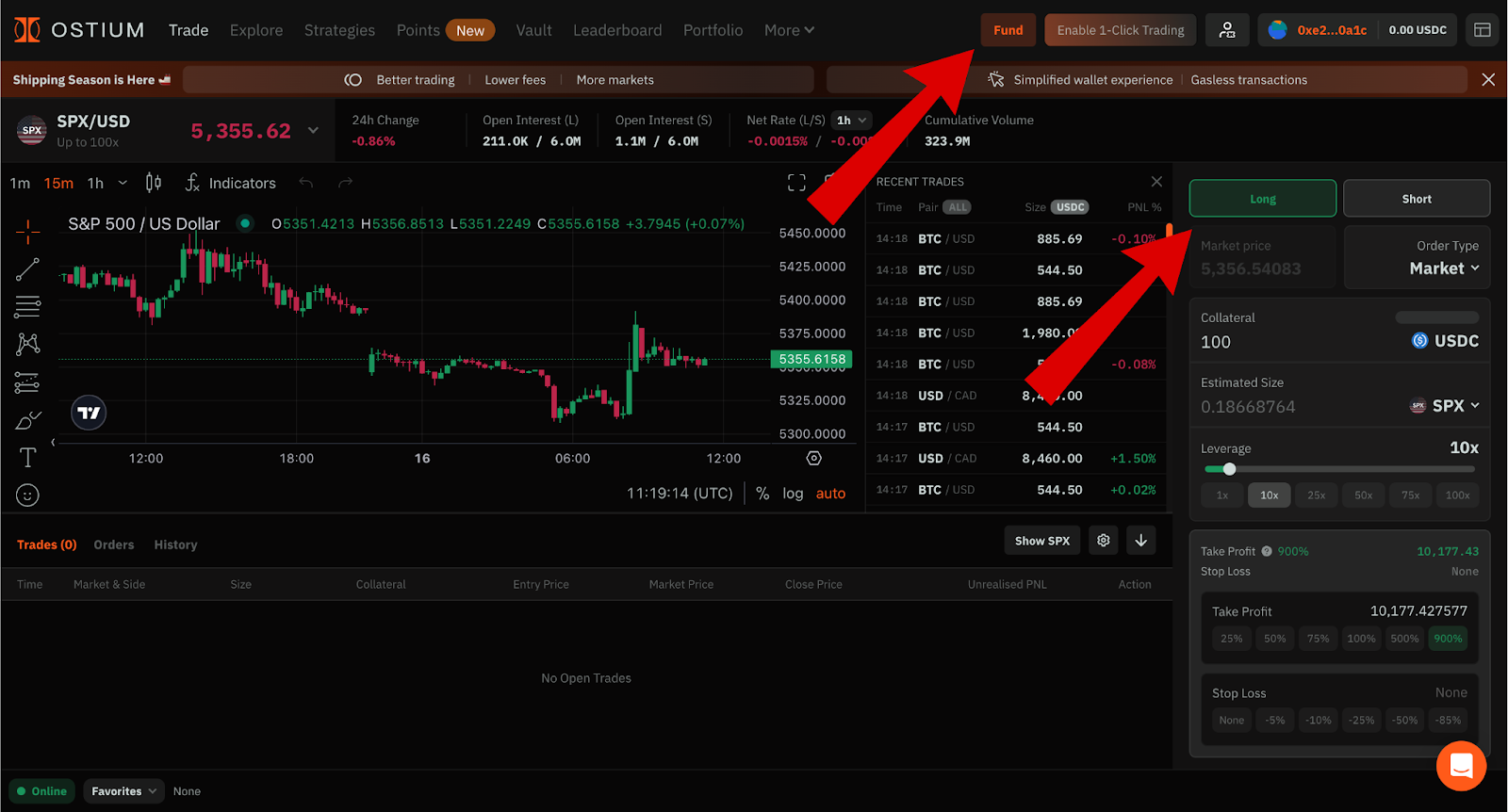This screenshot has width=1508, height=812.
Task: Toggle log scale on chart
Action: click(x=793, y=494)
